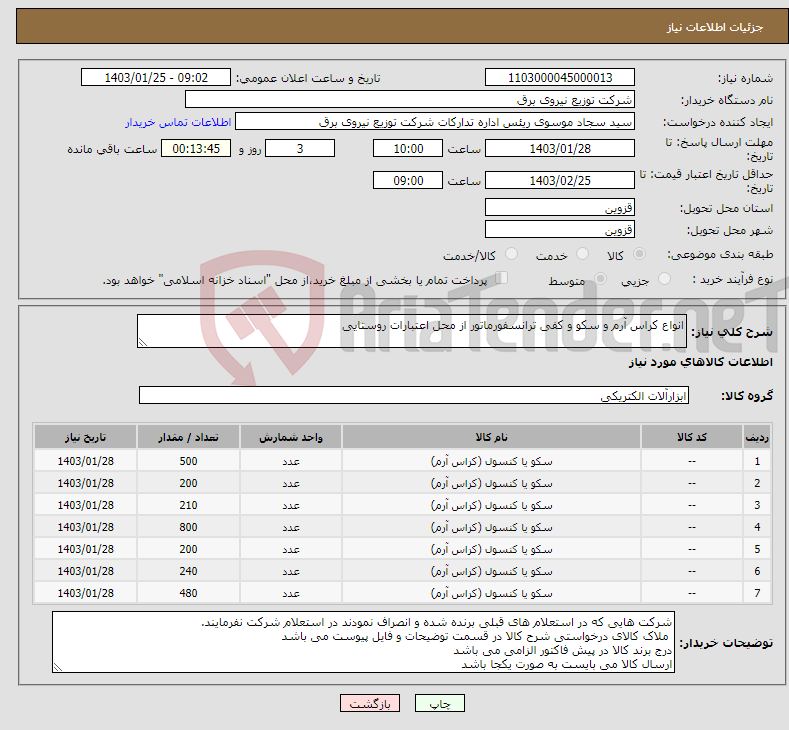
Task: Click the بازگشت (back) button
Action: [x=370, y=703]
